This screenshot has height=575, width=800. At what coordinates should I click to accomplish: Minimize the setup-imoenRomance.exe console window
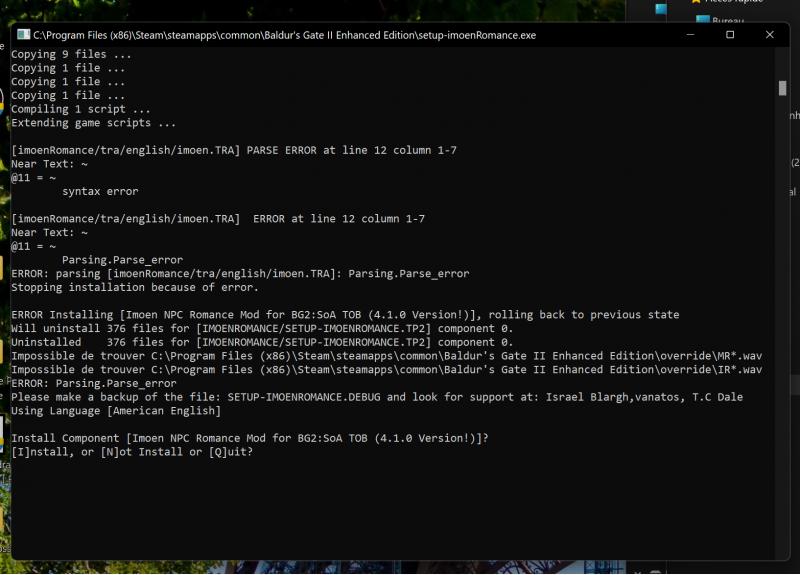click(x=690, y=35)
